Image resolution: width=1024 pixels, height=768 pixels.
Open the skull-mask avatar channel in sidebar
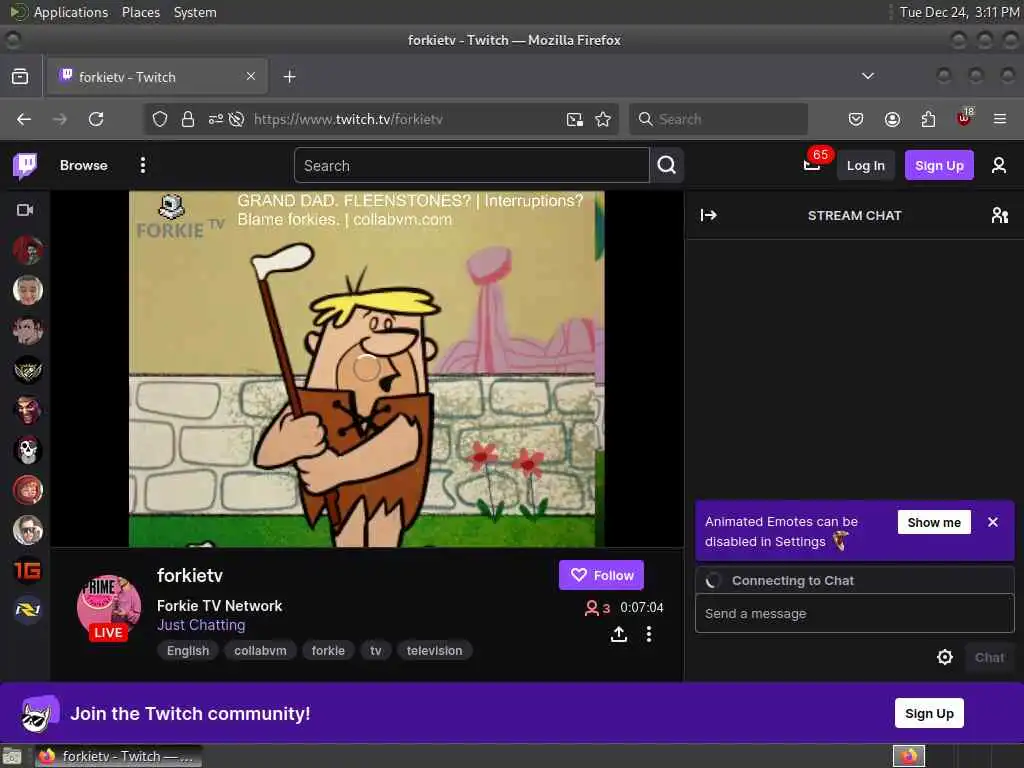pos(27,450)
